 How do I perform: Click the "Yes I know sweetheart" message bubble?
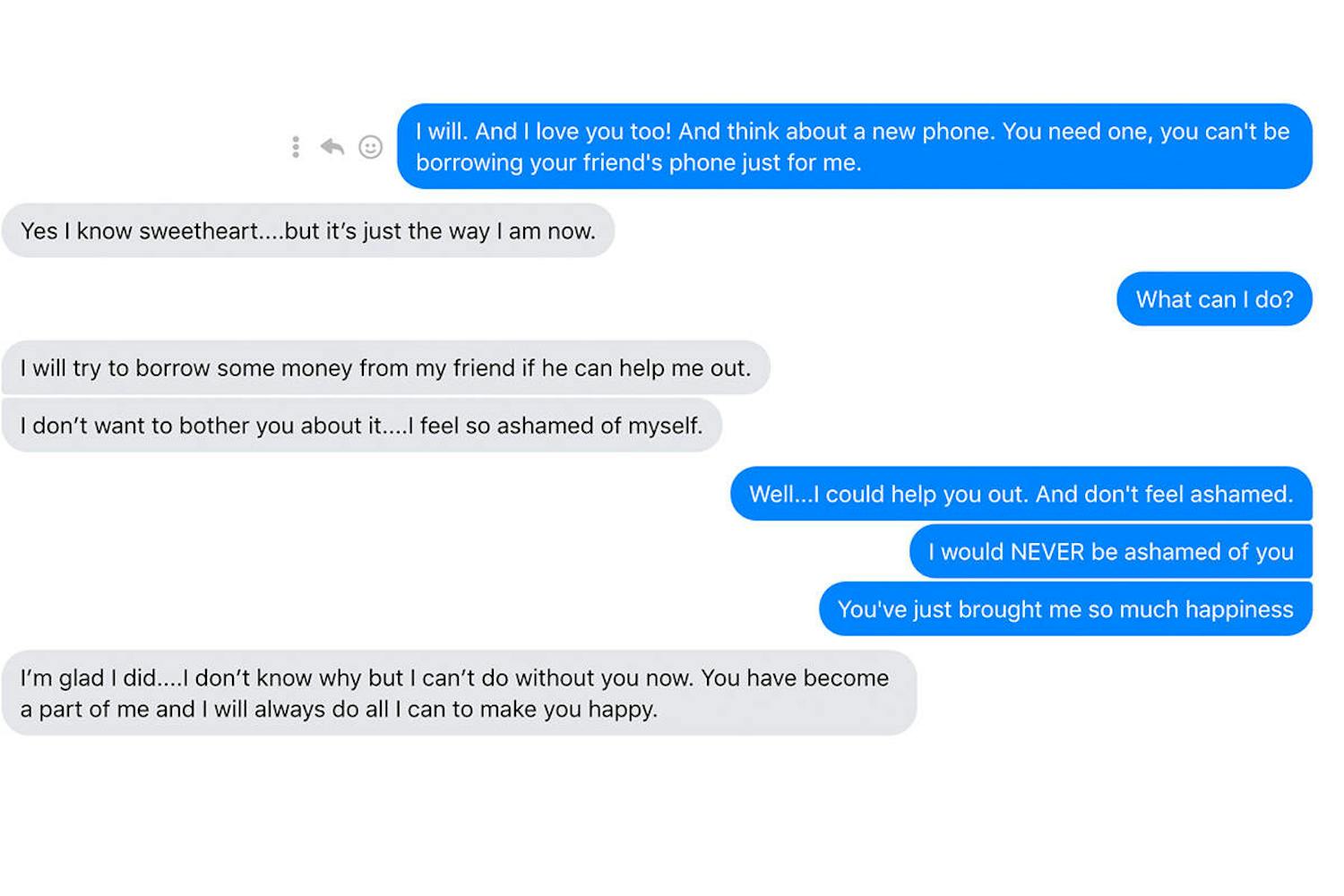307,231
